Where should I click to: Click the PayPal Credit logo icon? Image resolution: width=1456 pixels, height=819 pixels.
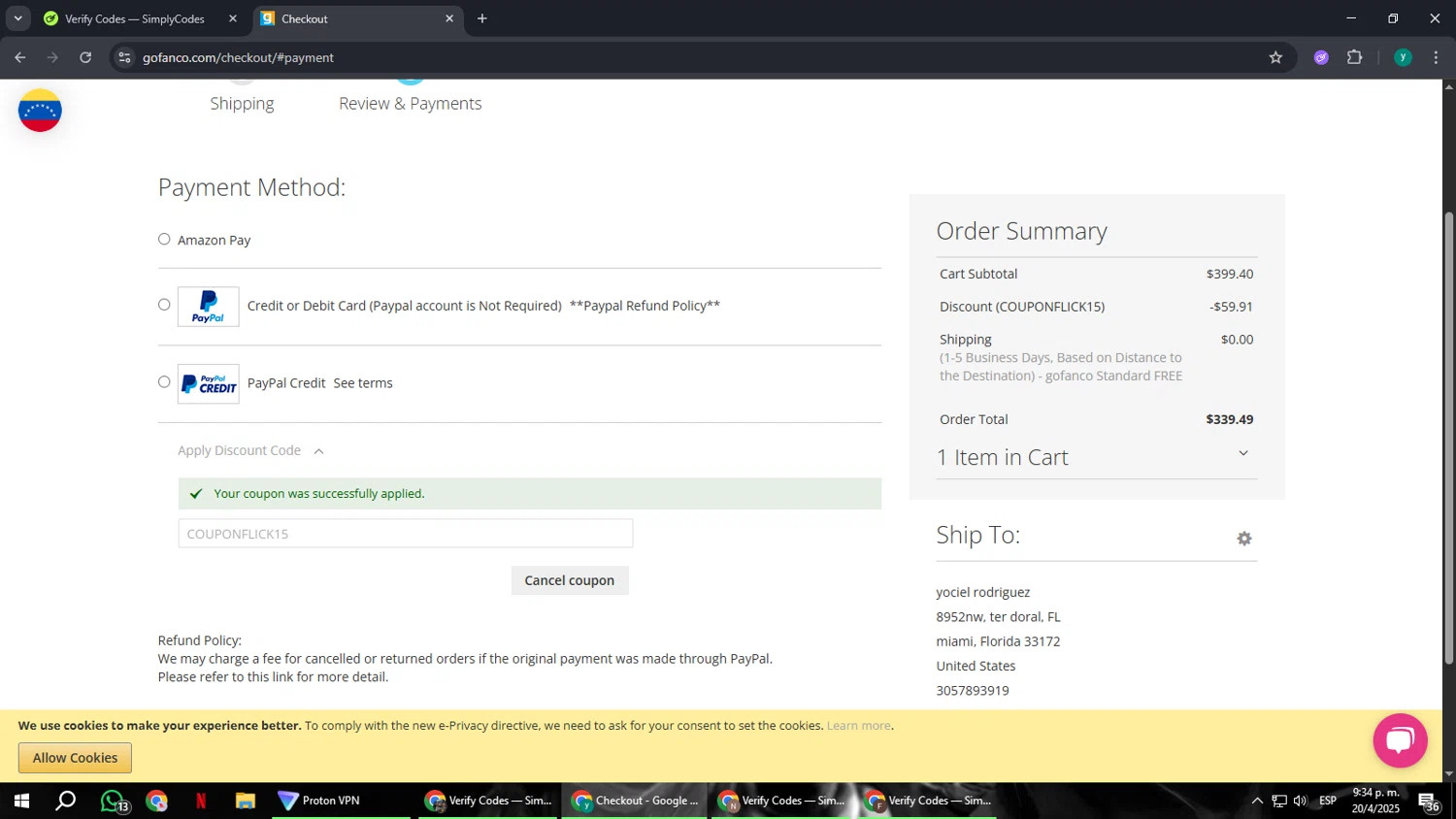click(209, 384)
